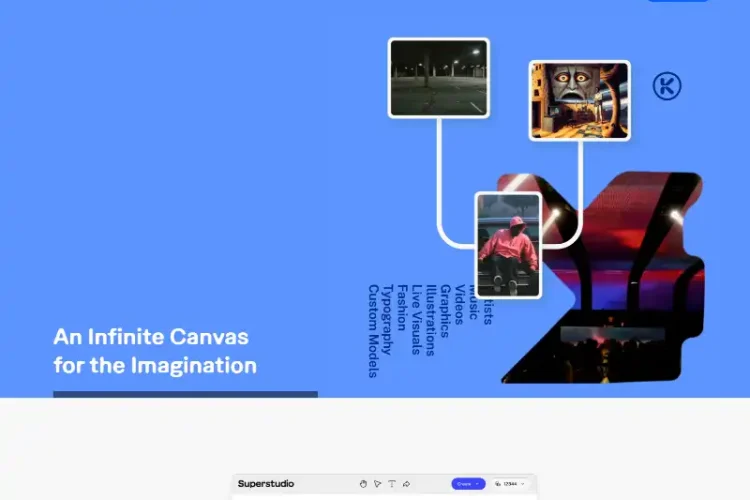Select the Text tool
Viewport: 750px width, 500px height.
tap(392, 484)
